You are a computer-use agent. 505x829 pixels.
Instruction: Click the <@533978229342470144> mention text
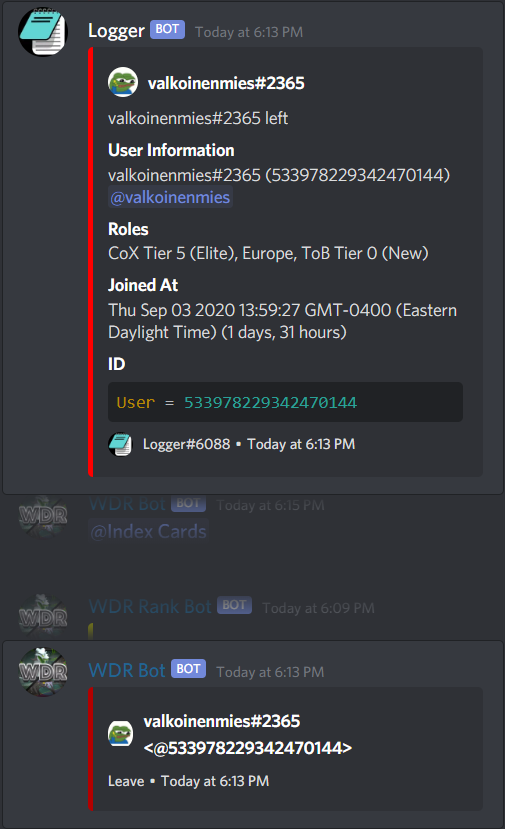[x=248, y=748]
